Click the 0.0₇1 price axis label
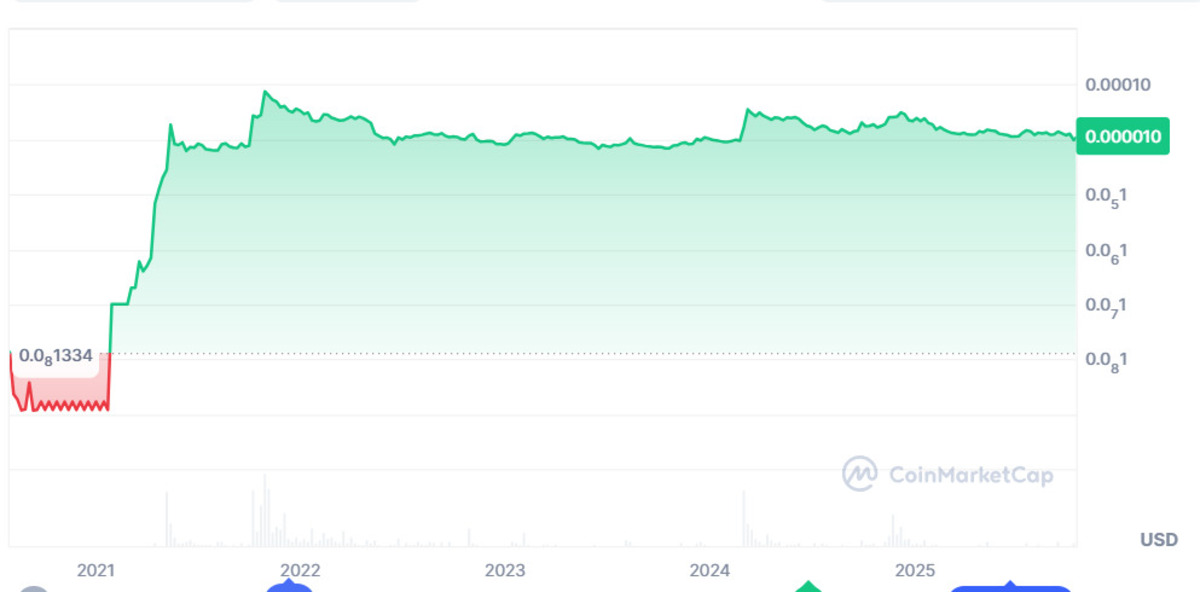Image resolution: width=1200 pixels, height=592 pixels. click(x=1107, y=306)
